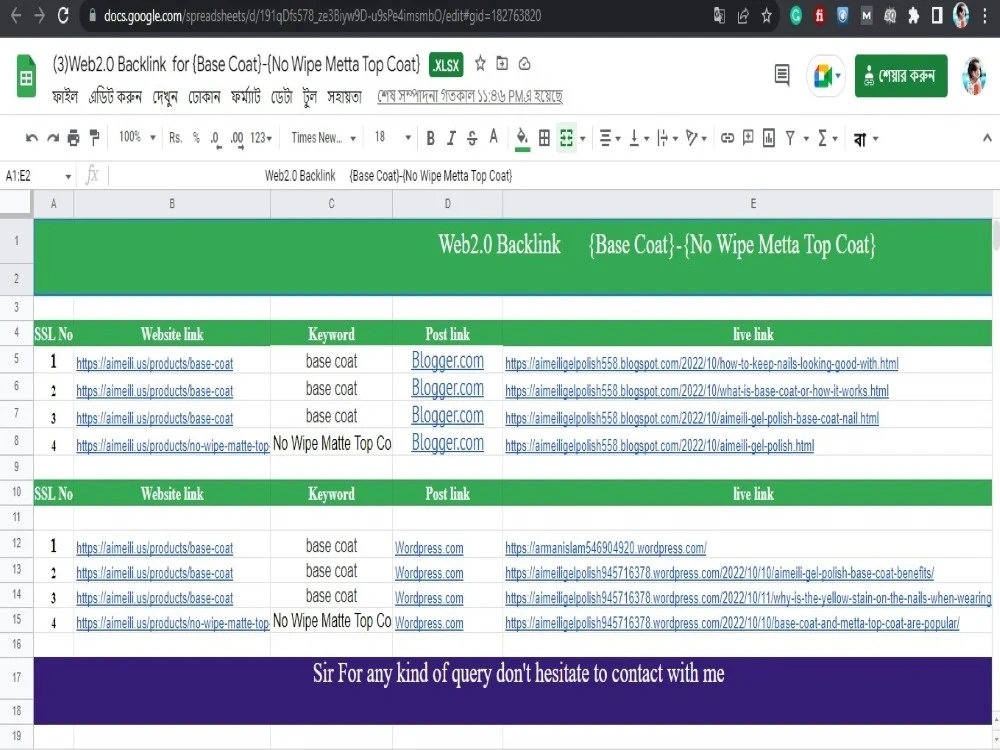Click Increase decimal places

(237, 138)
